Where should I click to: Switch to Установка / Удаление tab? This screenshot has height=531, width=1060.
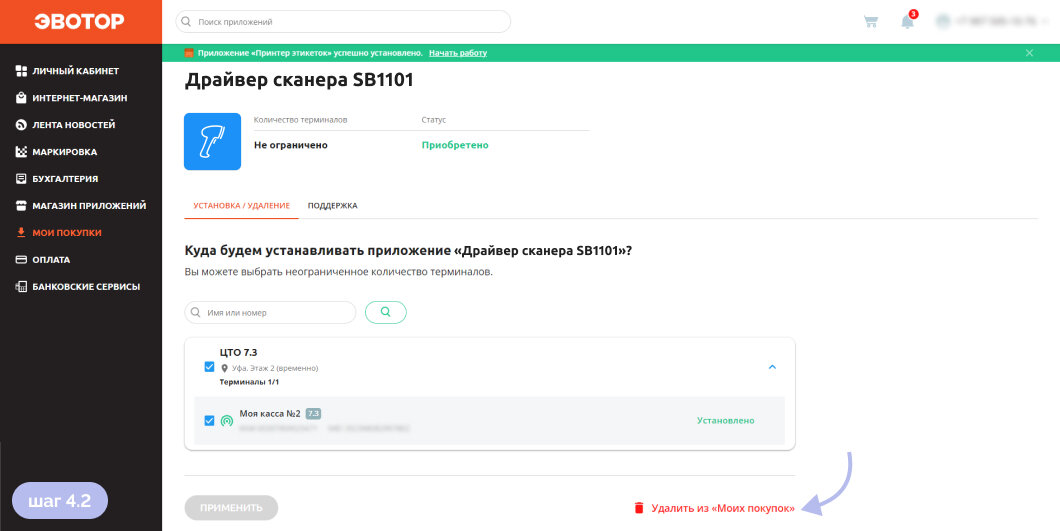241,206
